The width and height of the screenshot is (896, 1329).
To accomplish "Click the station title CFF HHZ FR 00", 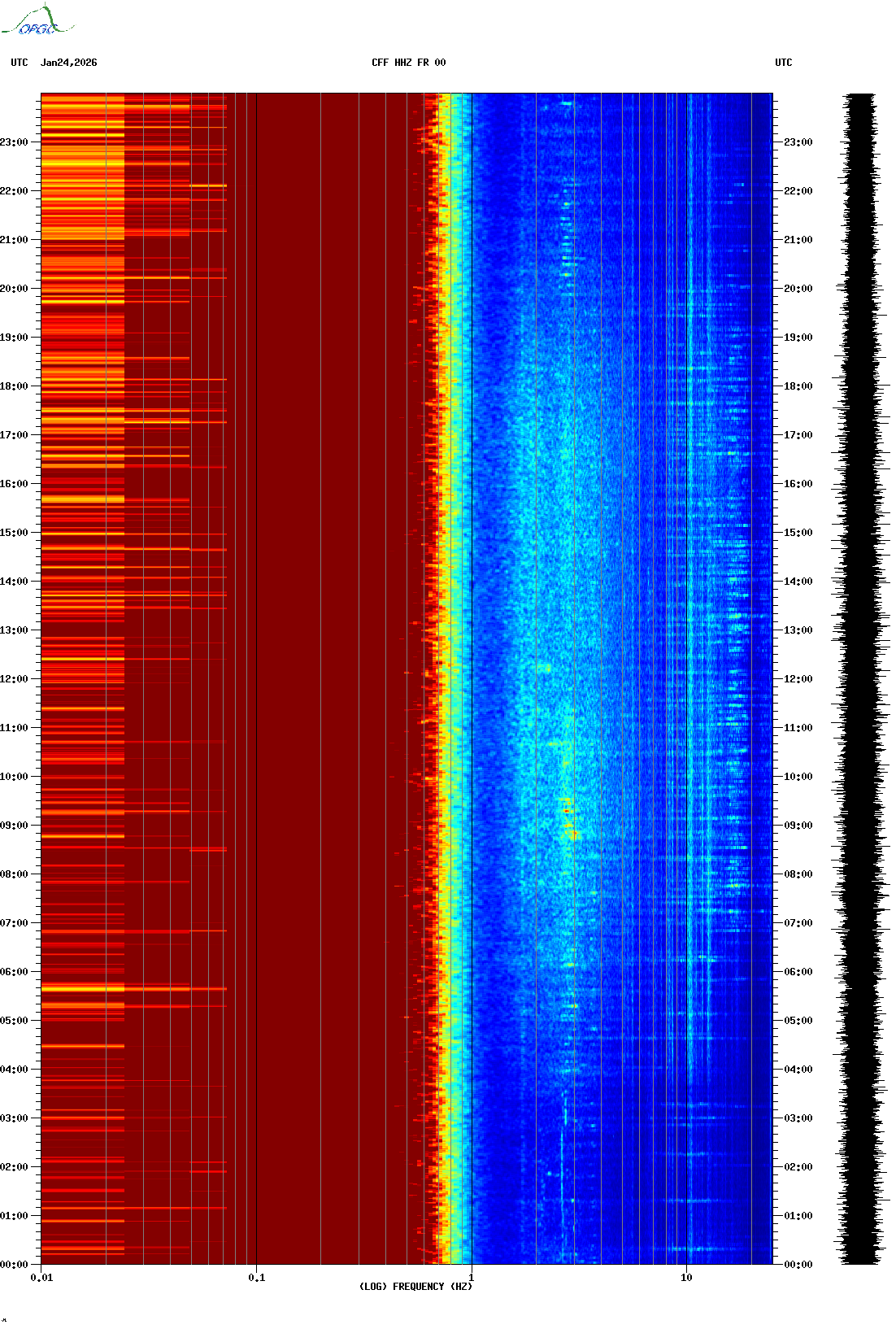I will click(409, 63).
